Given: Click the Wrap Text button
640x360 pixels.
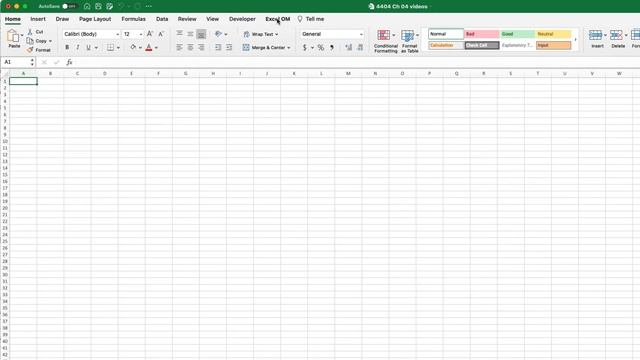Looking at the screenshot, I should 260,34.
